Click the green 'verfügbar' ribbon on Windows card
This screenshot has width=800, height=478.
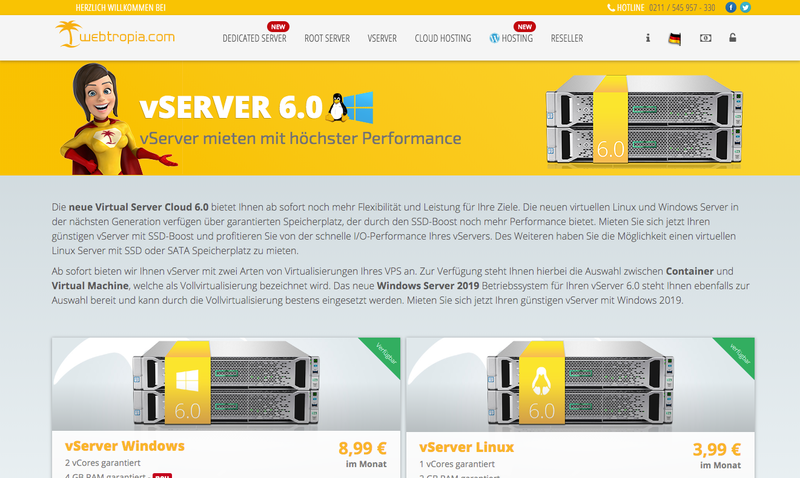385,353
